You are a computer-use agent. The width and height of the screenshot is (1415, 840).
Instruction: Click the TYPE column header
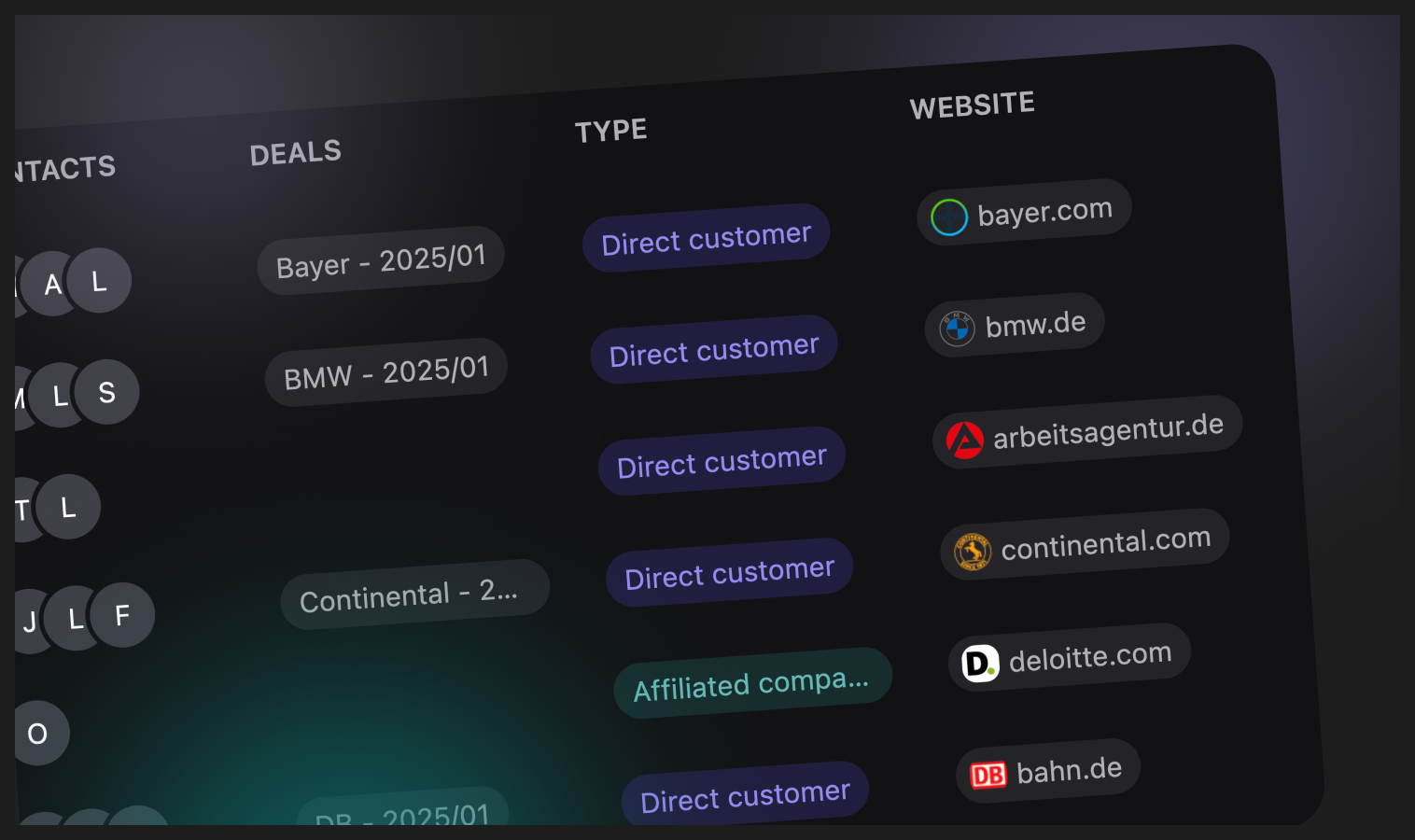point(611,130)
